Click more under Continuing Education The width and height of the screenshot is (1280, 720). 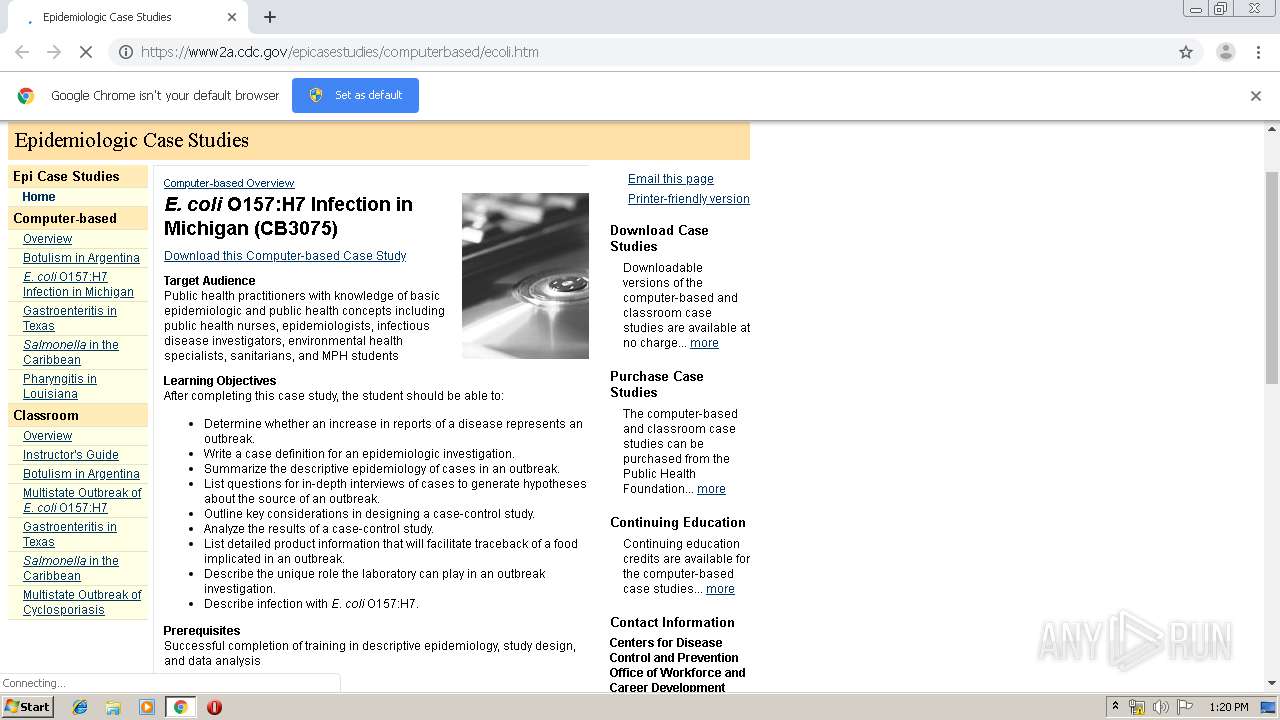tap(720, 589)
